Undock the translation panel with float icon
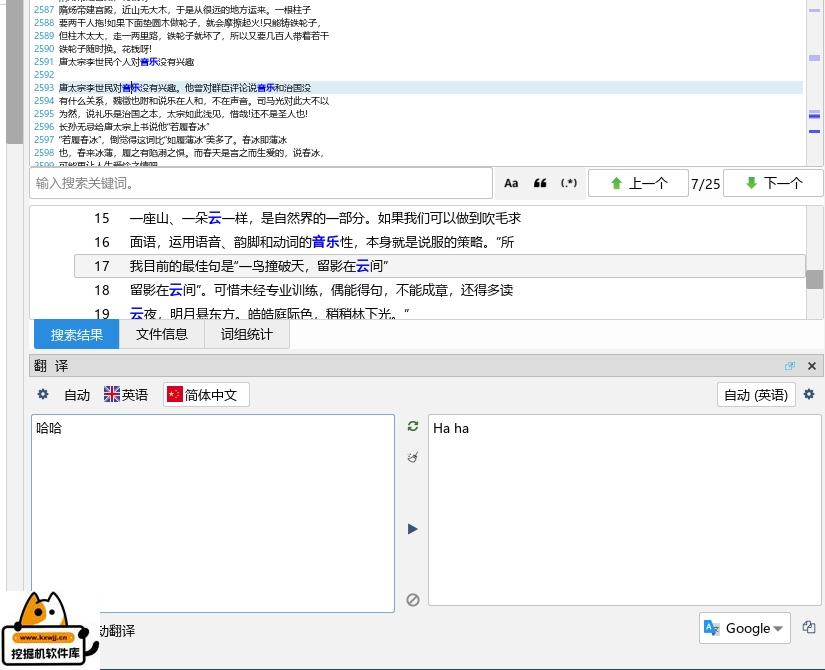 pyautogui.click(x=790, y=366)
